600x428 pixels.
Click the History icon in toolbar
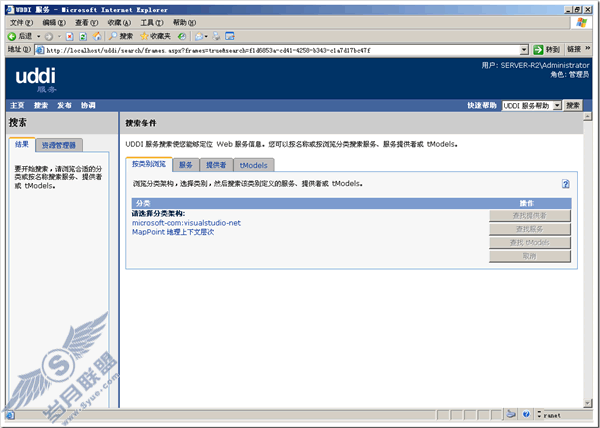pos(183,36)
